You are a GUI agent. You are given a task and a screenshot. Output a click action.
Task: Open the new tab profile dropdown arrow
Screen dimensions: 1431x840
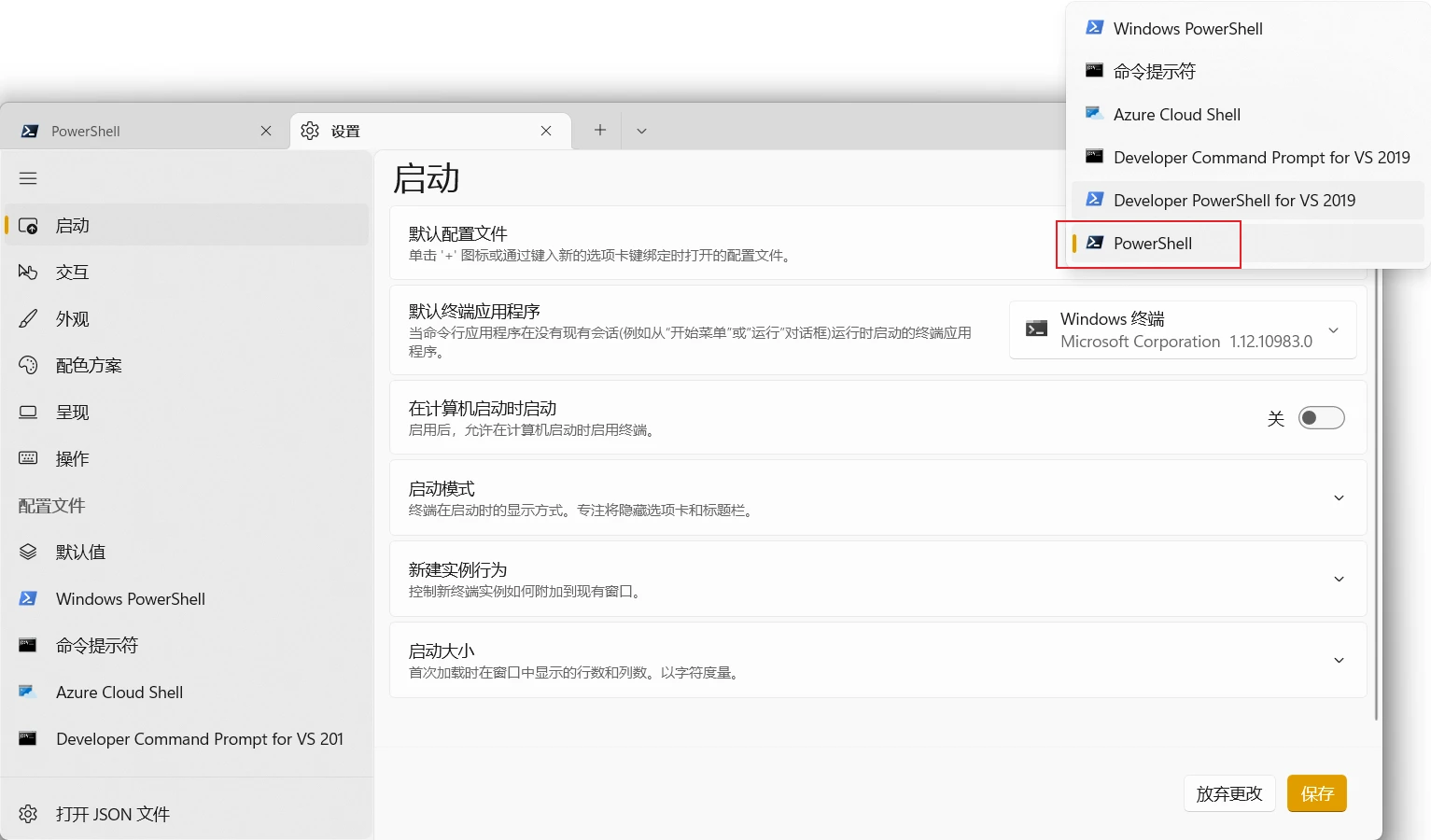click(x=641, y=131)
